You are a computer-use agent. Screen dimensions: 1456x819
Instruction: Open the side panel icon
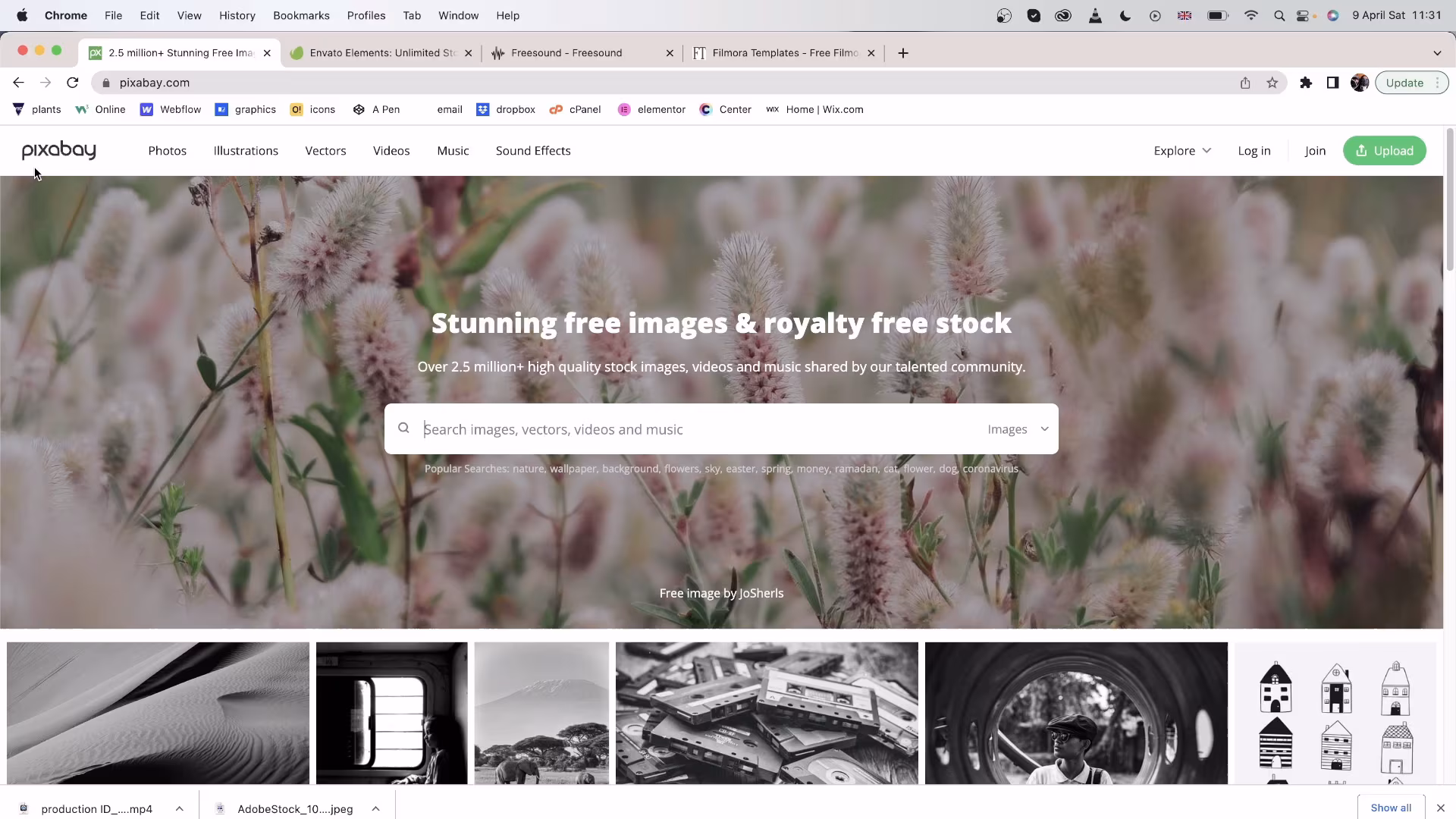(1332, 83)
